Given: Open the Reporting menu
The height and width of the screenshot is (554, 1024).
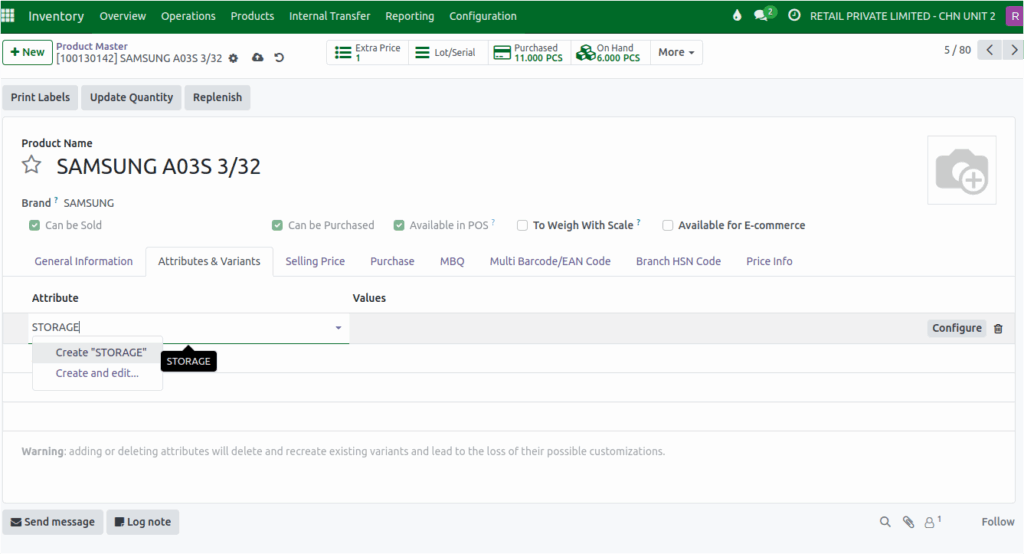Looking at the screenshot, I should click(x=409, y=16).
